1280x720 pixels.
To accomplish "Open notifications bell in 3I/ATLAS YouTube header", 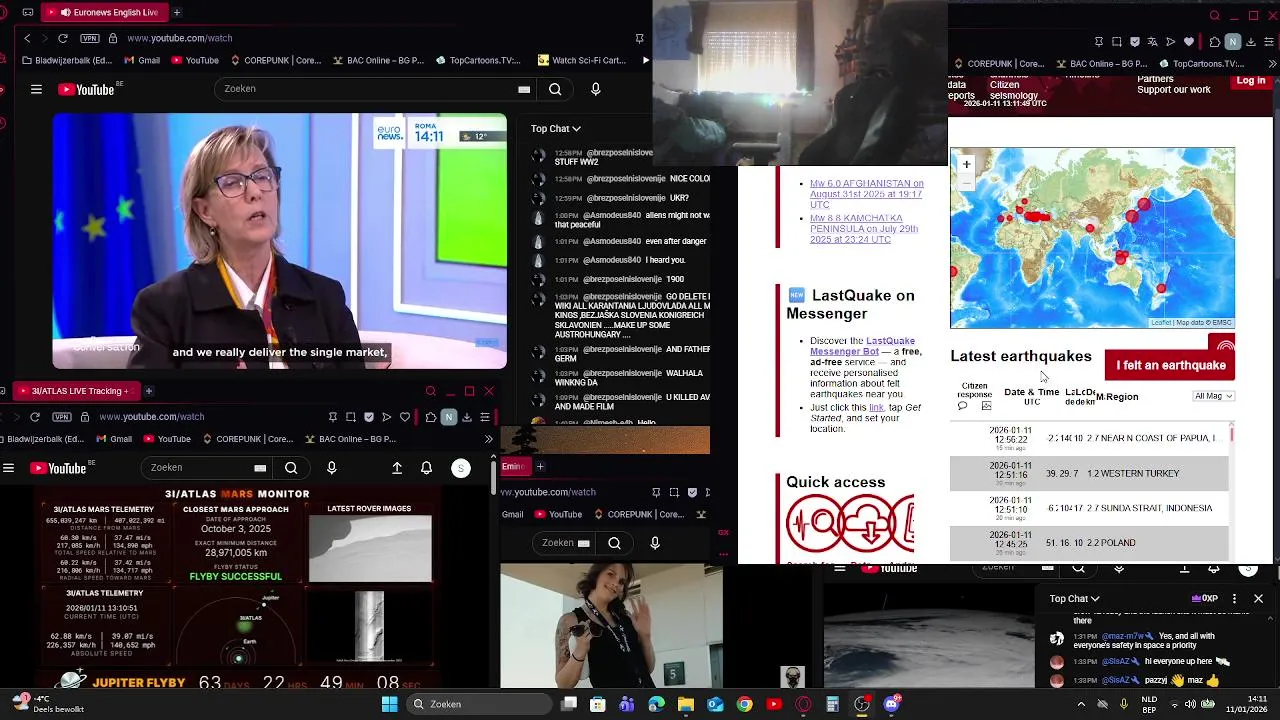I will 426,468.
